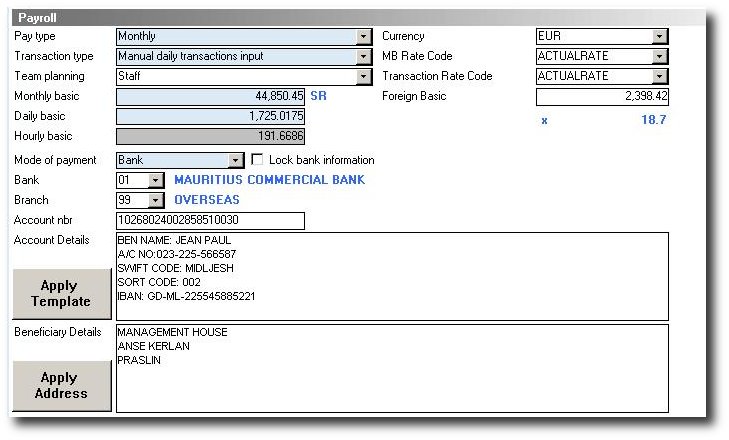The image size is (729, 440).
Task: Click into the Account nbr field
Action: [x=210, y=221]
